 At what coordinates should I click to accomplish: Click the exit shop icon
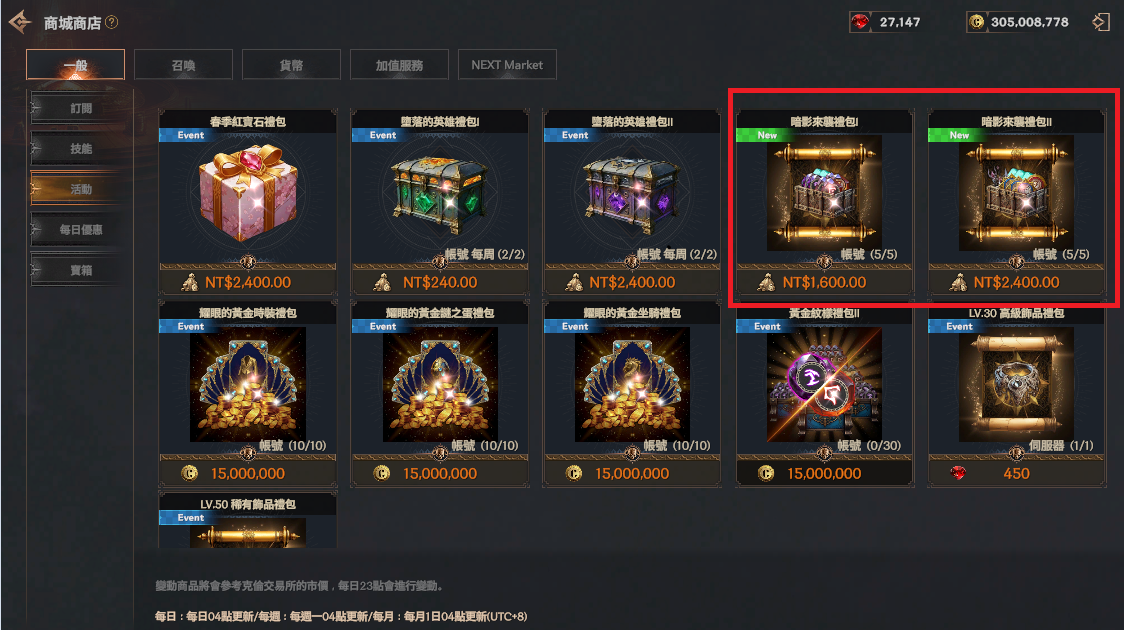click(x=1100, y=22)
